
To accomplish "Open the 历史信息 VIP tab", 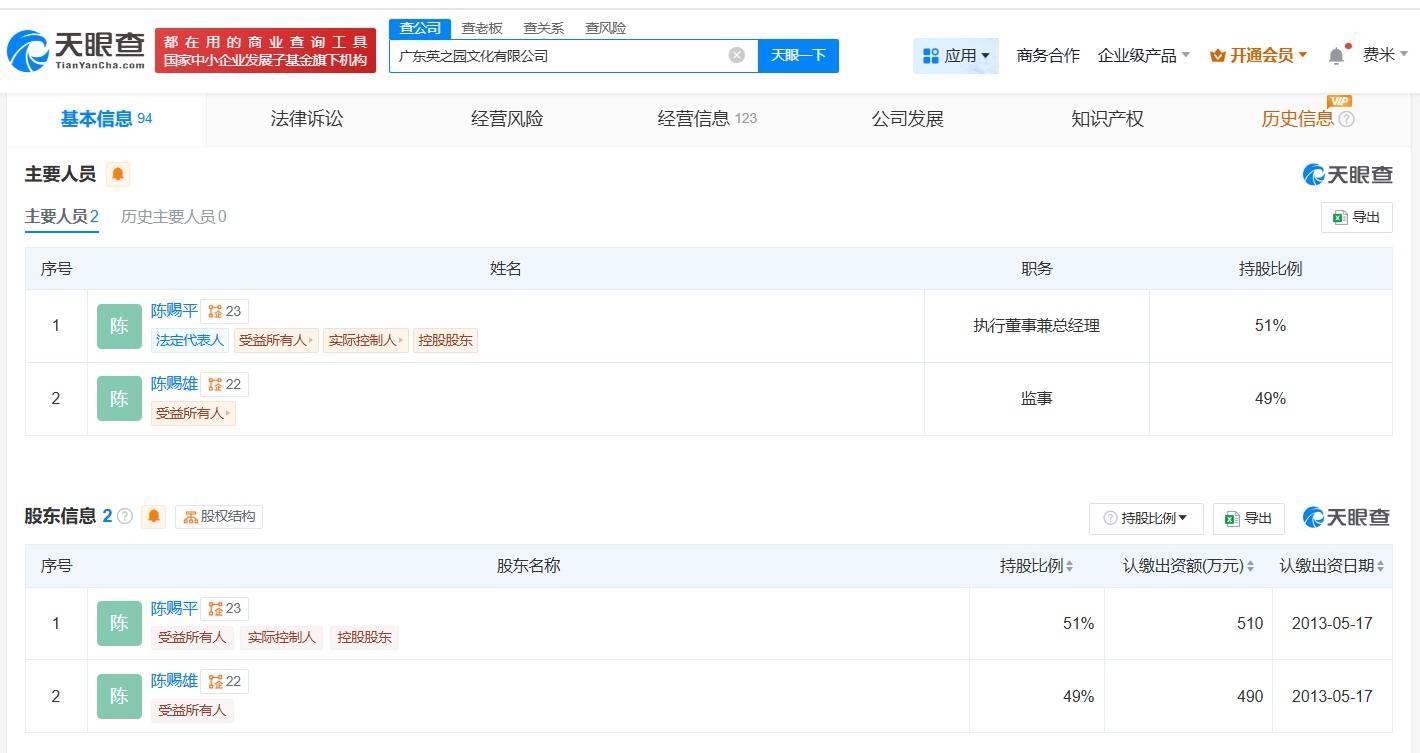I will tap(1297, 119).
